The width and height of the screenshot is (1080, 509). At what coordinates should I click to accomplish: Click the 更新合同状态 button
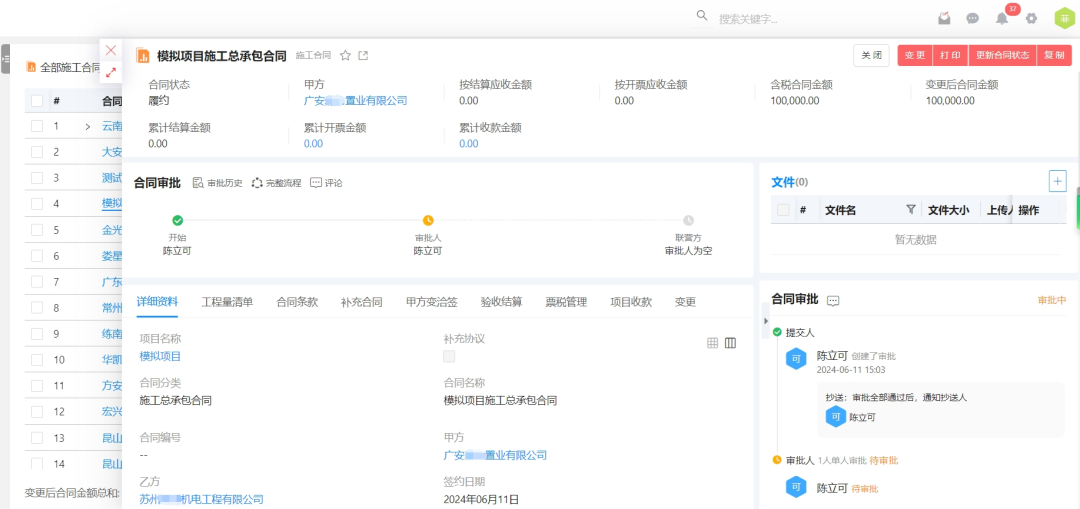pos(1002,56)
